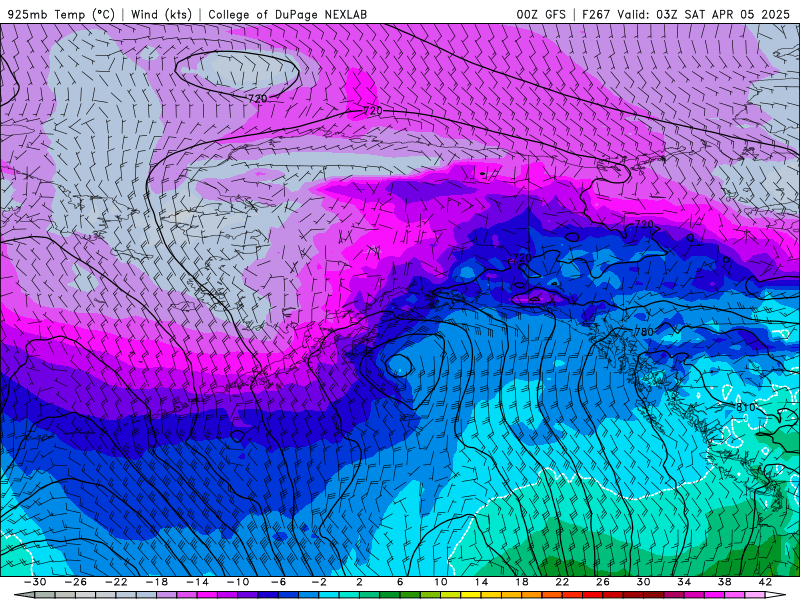Select the "Wind (kts)" header label
This screenshot has width=800, height=600.
(x=161, y=14)
